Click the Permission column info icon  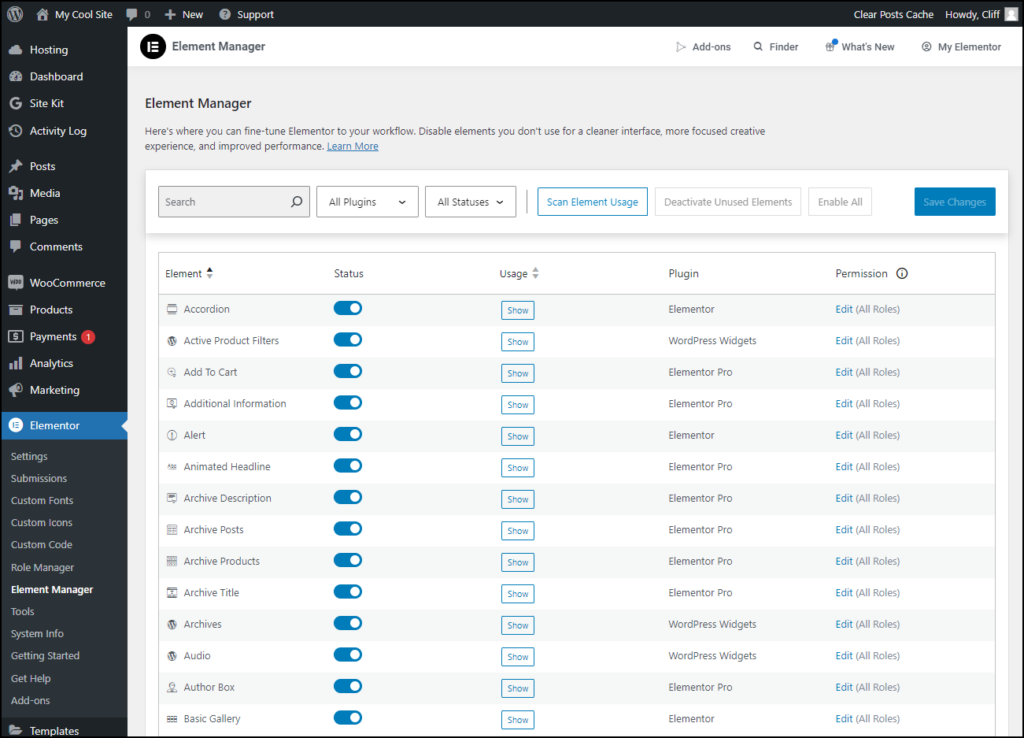click(x=903, y=273)
